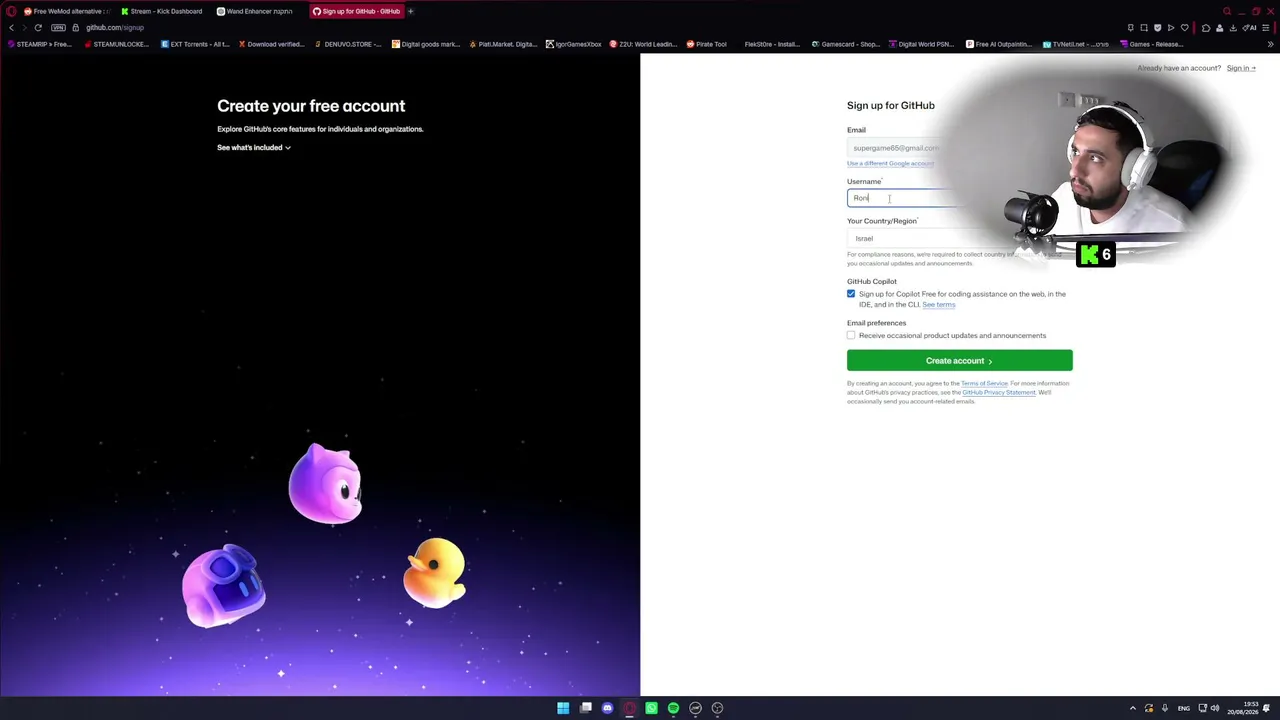The image size is (1280, 720).
Task: Open the ad blocker shield icon
Action: tap(1157, 27)
